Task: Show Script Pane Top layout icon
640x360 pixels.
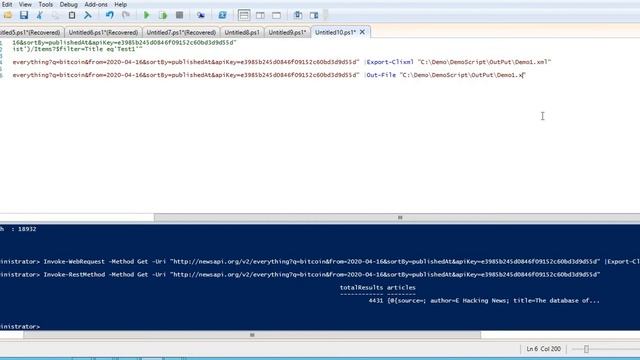Action: click(x=244, y=16)
